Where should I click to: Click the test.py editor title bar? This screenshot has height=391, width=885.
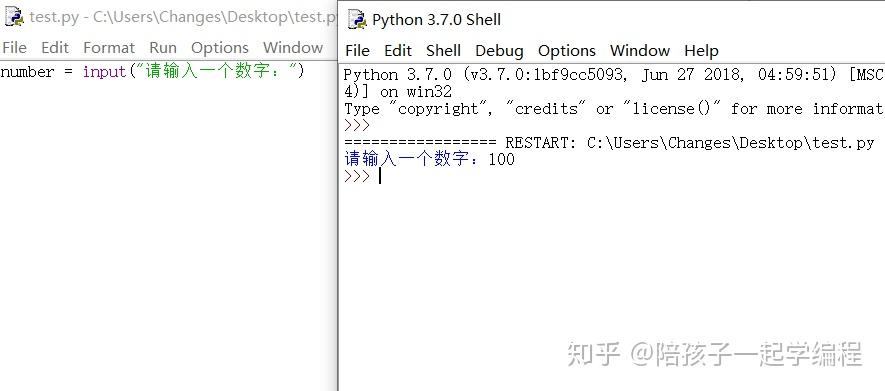tap(169, 16)
